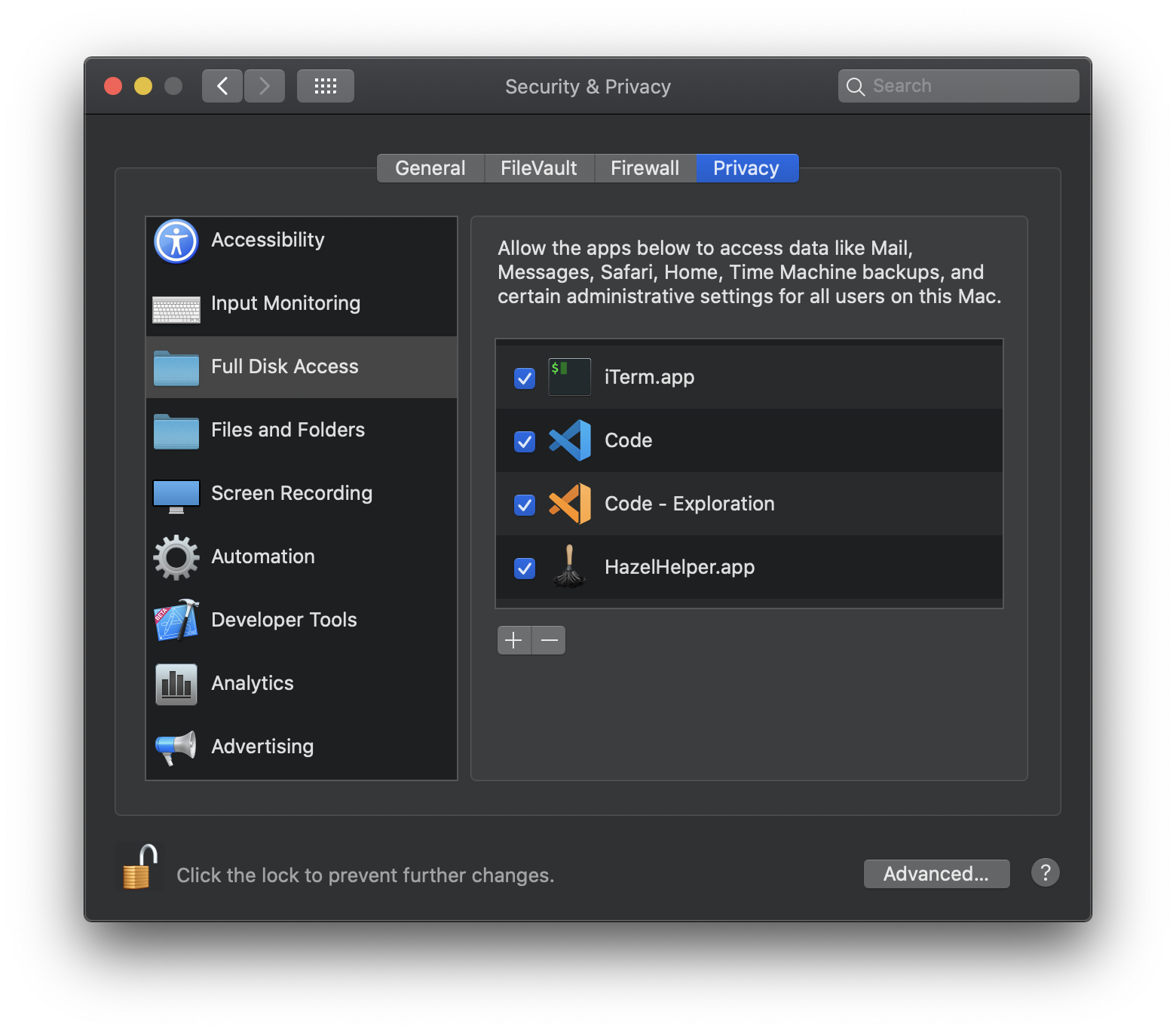Click the Advanced button
Screen dimensions: 1176x1033
pos(936,874)
